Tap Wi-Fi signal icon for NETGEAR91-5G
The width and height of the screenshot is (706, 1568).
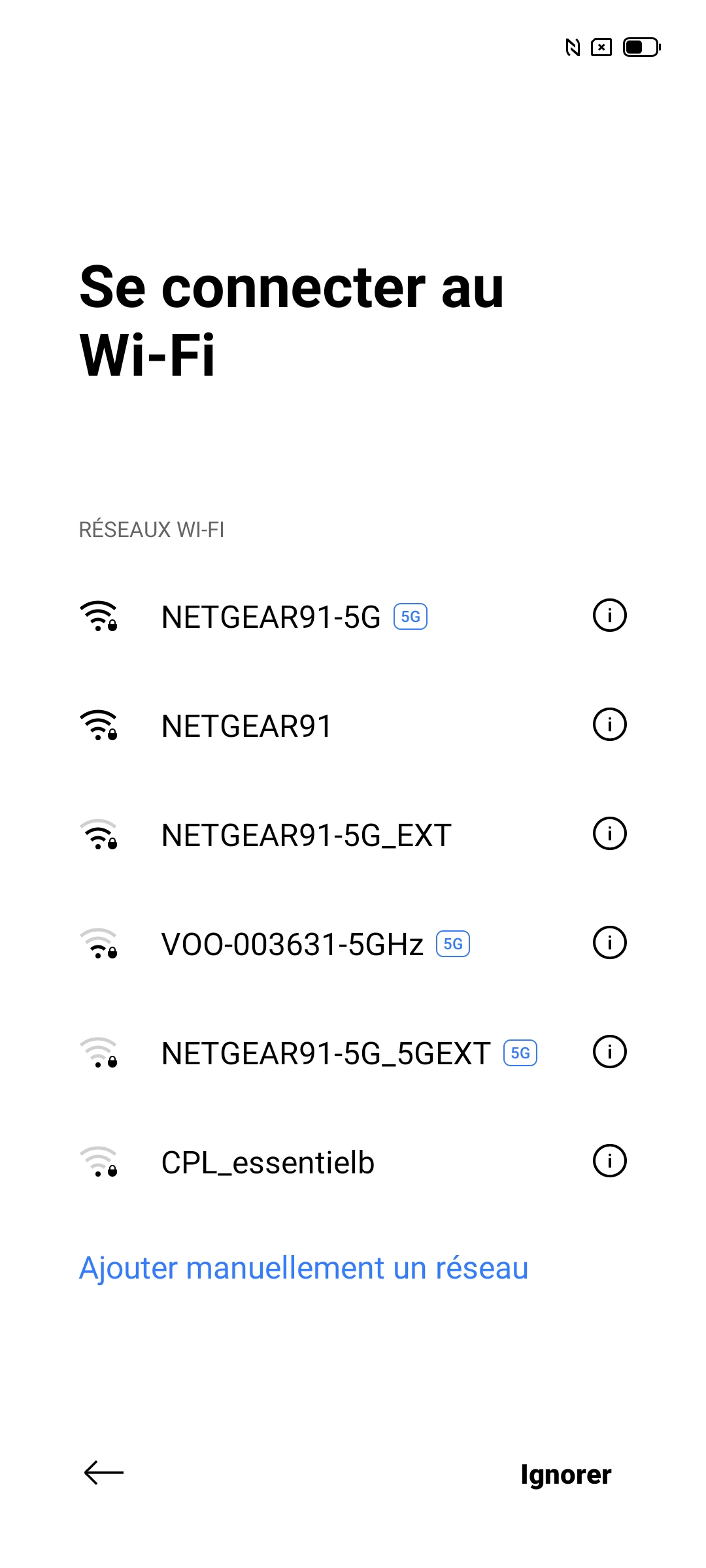pos(98,616)
